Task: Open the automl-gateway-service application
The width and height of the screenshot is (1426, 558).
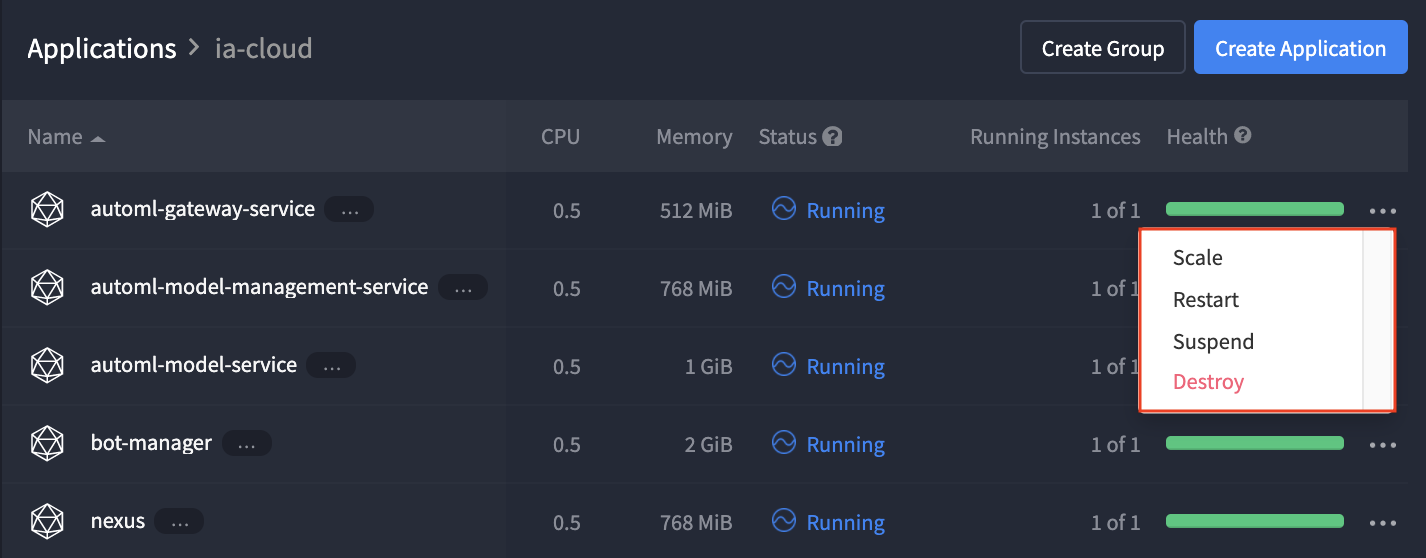Action: click(203, 210)
